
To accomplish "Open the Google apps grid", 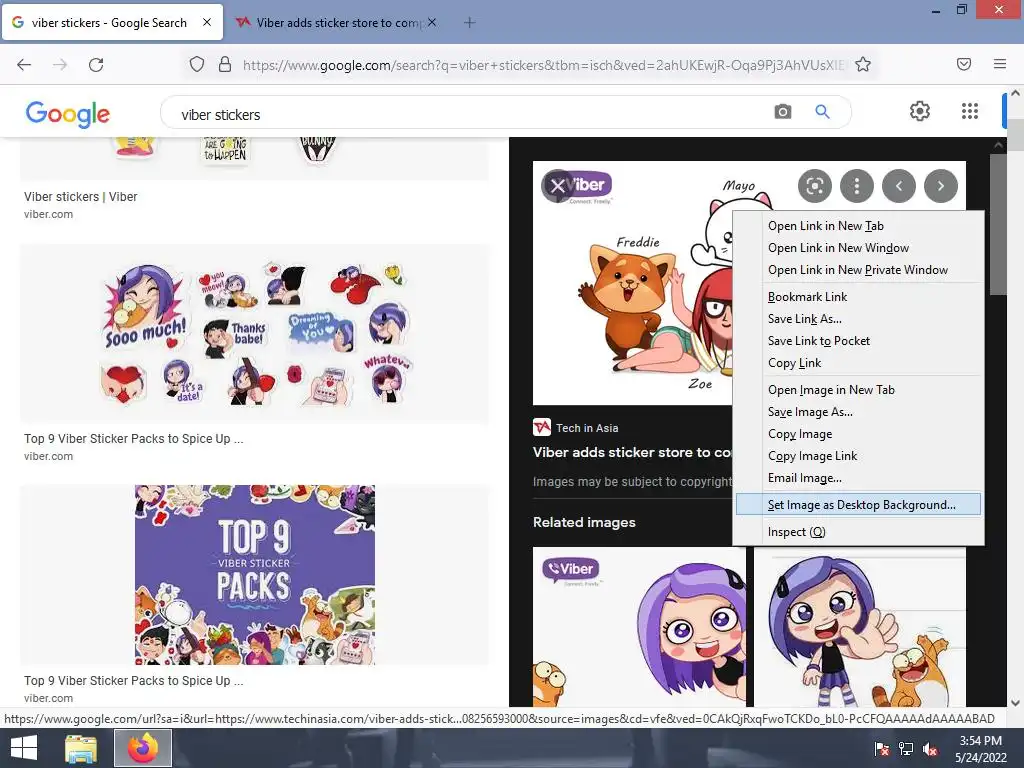I will pyautogui.click(x=970, y=111).
